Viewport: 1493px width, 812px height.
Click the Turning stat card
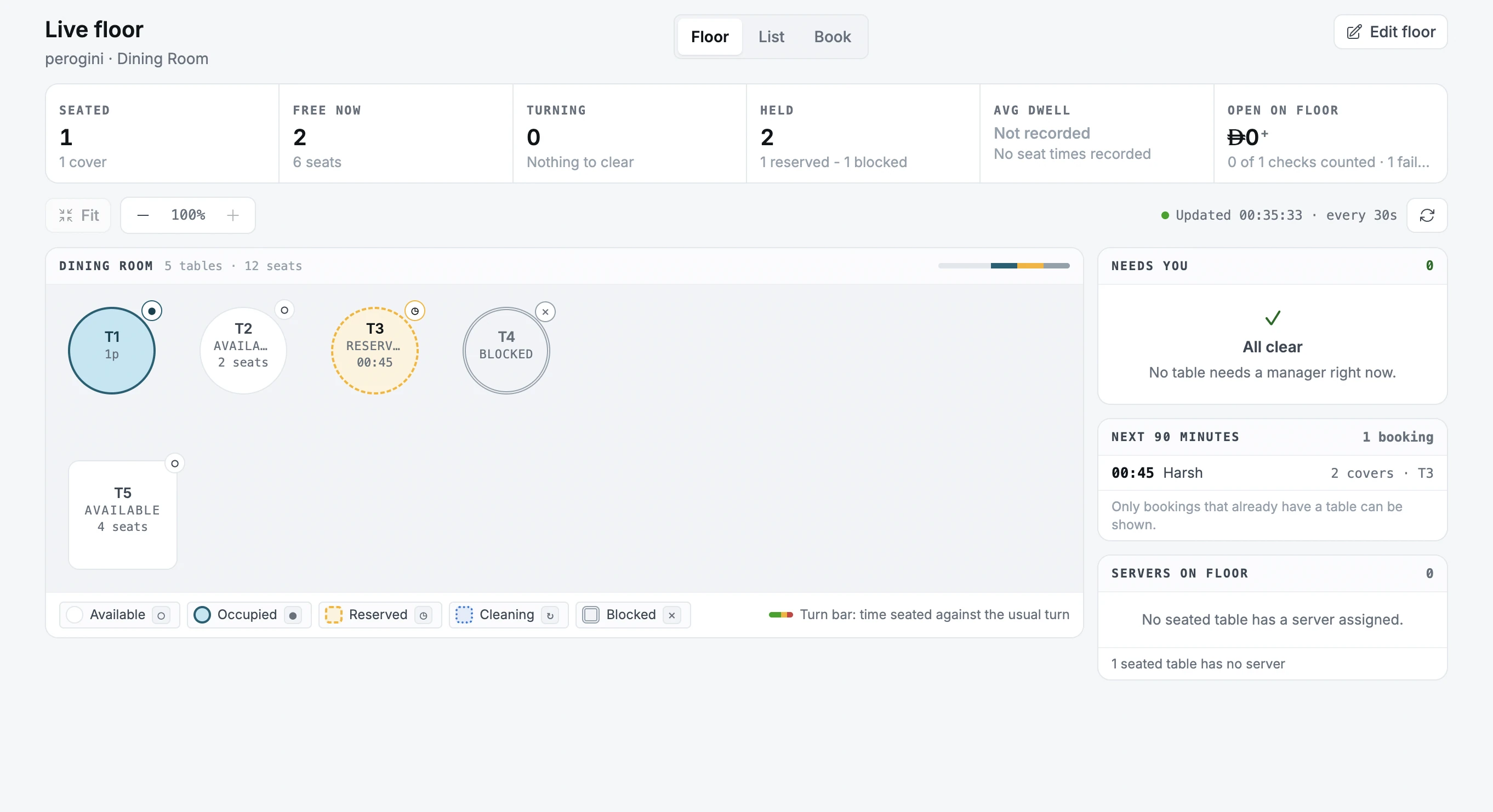(x=629, y=134)
